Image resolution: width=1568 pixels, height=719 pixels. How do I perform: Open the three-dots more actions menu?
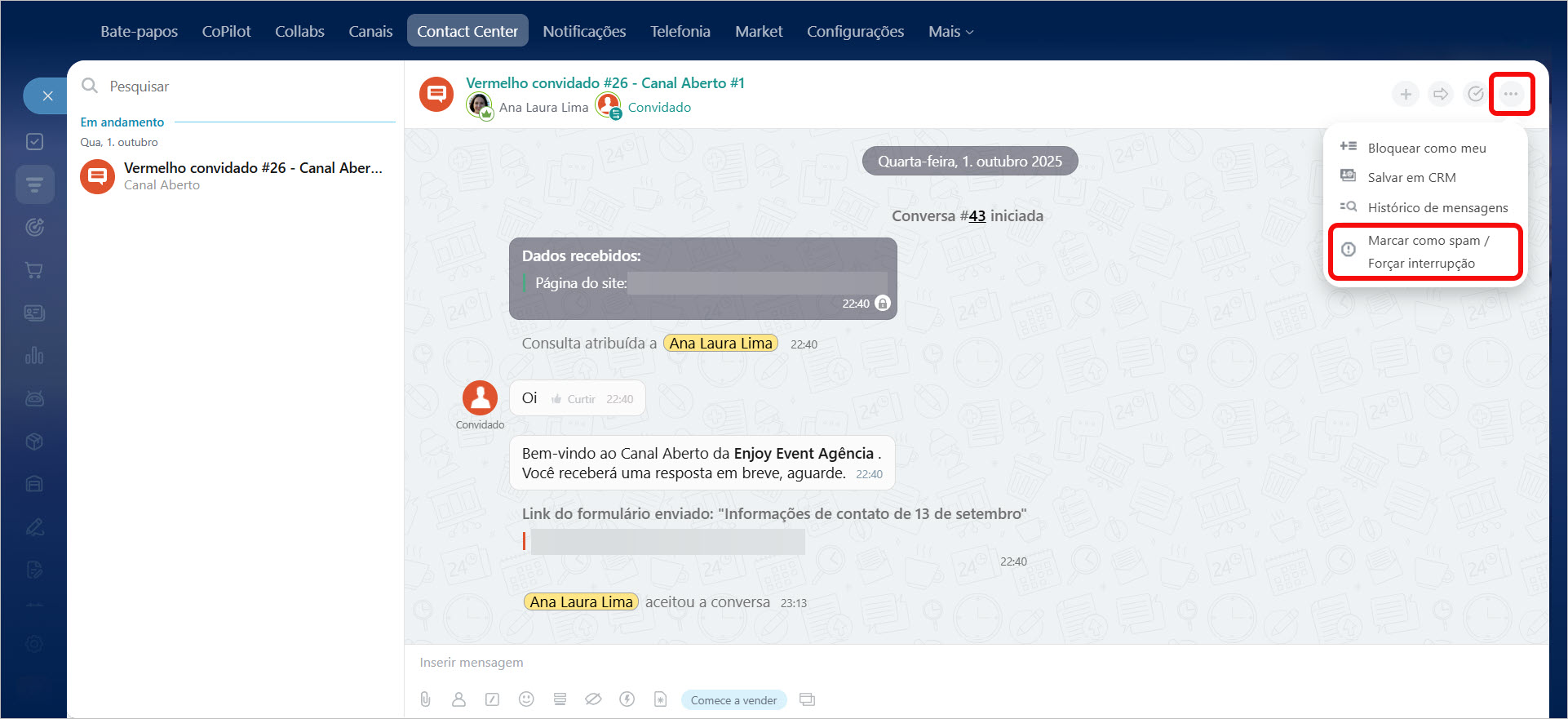click(1511, 94)
